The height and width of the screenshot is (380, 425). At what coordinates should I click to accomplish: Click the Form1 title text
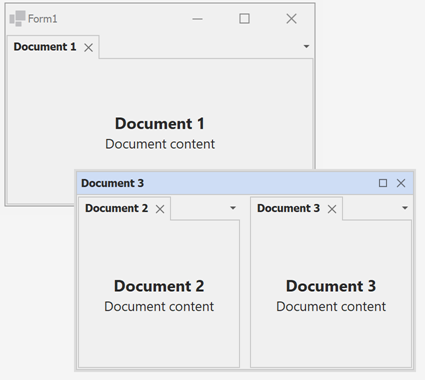(x=43, y=19)
